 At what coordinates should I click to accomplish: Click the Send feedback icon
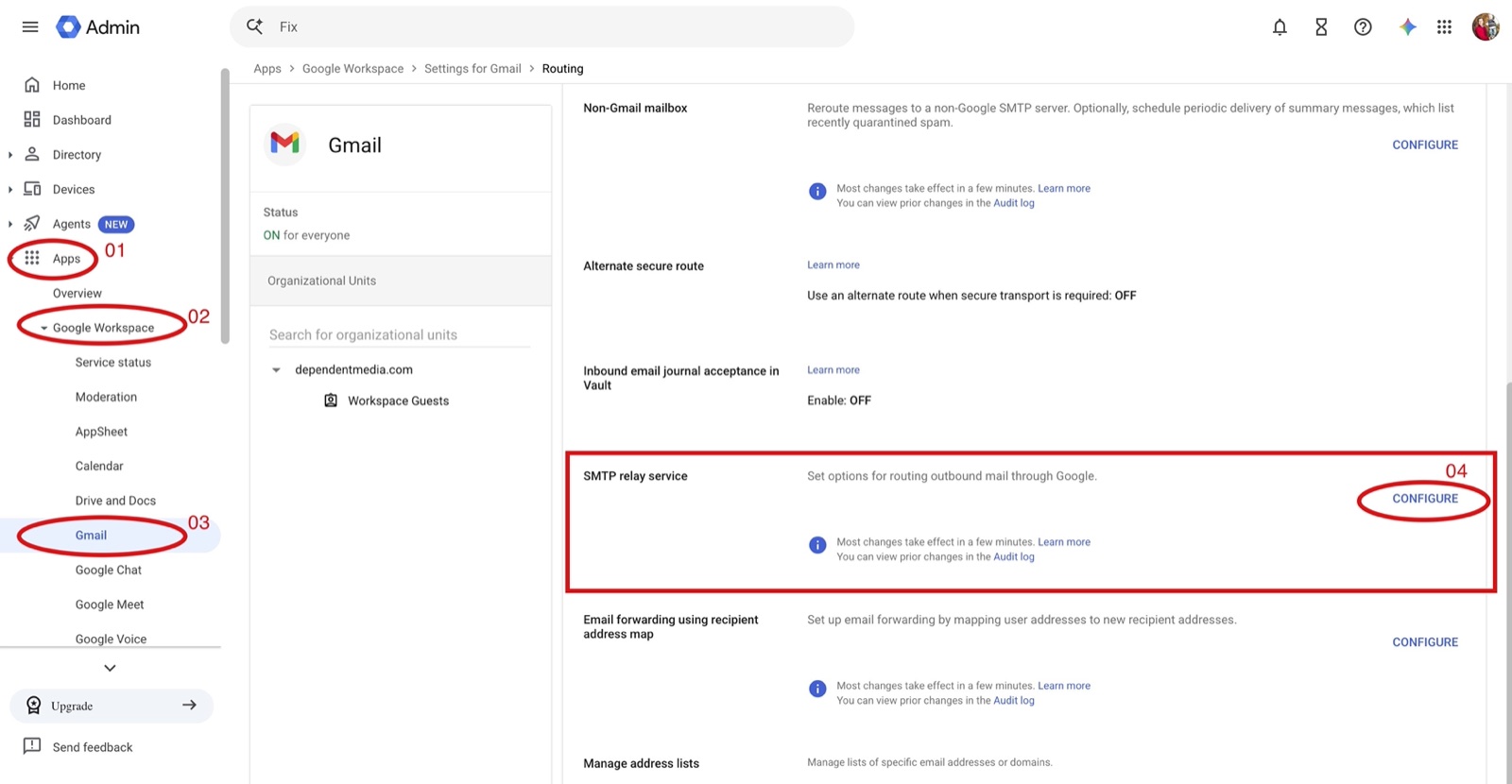click(x=32, y=746)
